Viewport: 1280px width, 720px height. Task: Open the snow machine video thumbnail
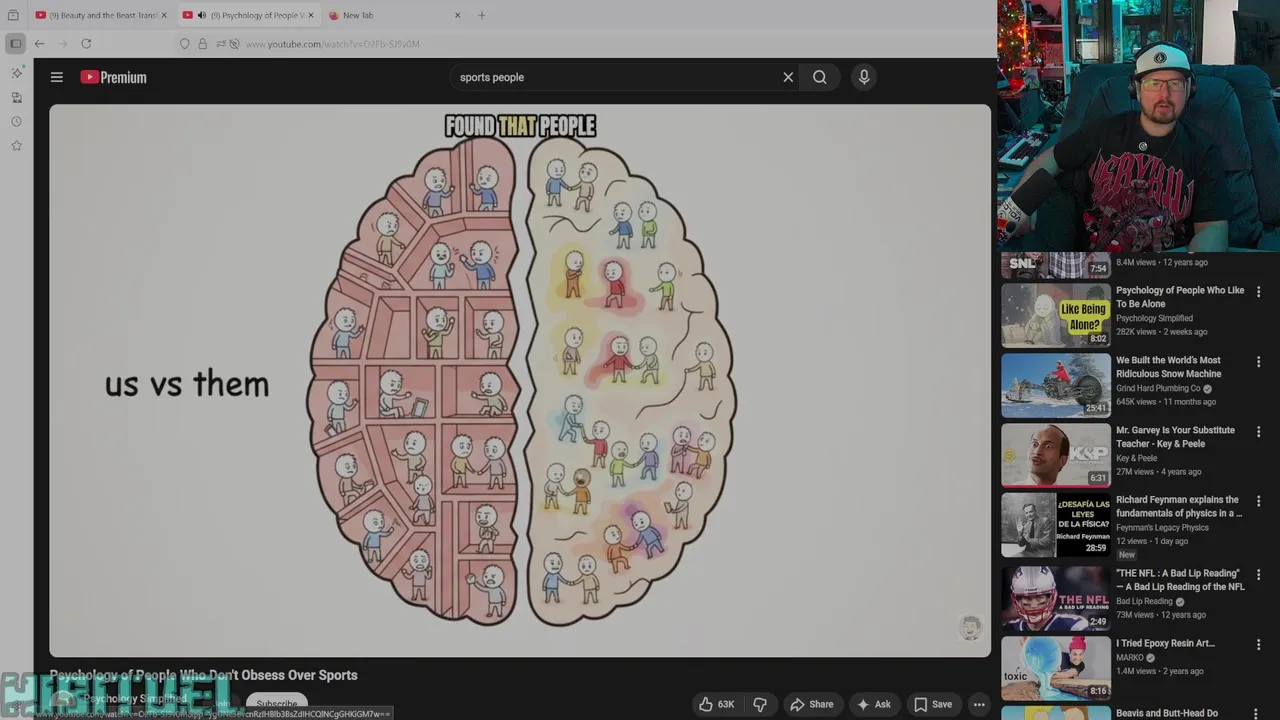coord(1056,385)
